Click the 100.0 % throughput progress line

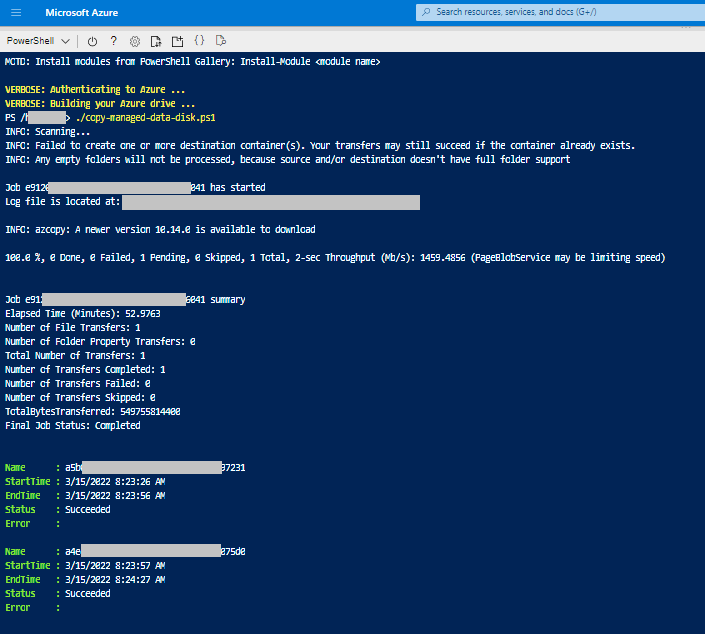(x=335, y=258)
